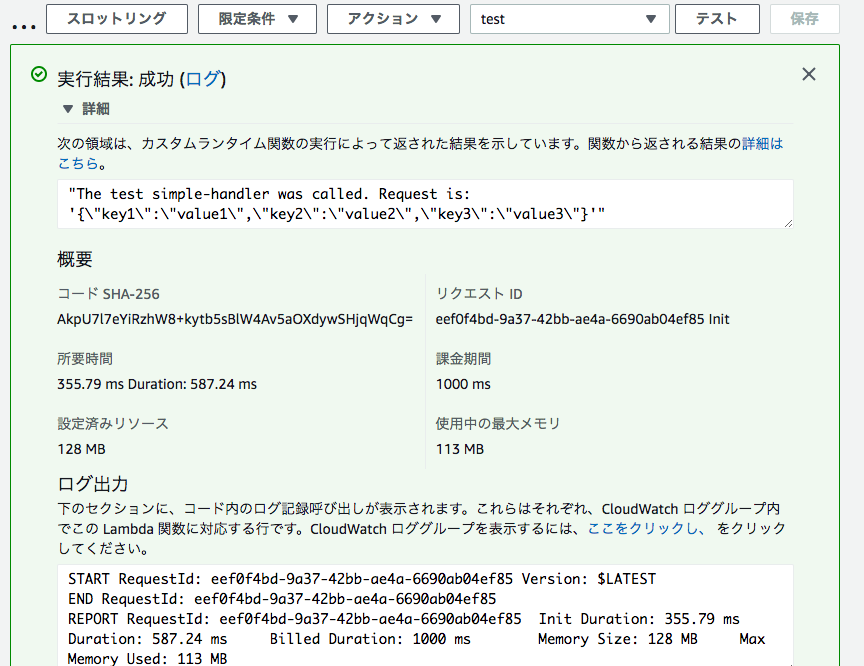
Task: Open the ここをクリックし CloudWatch link
Action: pos(646,528)
